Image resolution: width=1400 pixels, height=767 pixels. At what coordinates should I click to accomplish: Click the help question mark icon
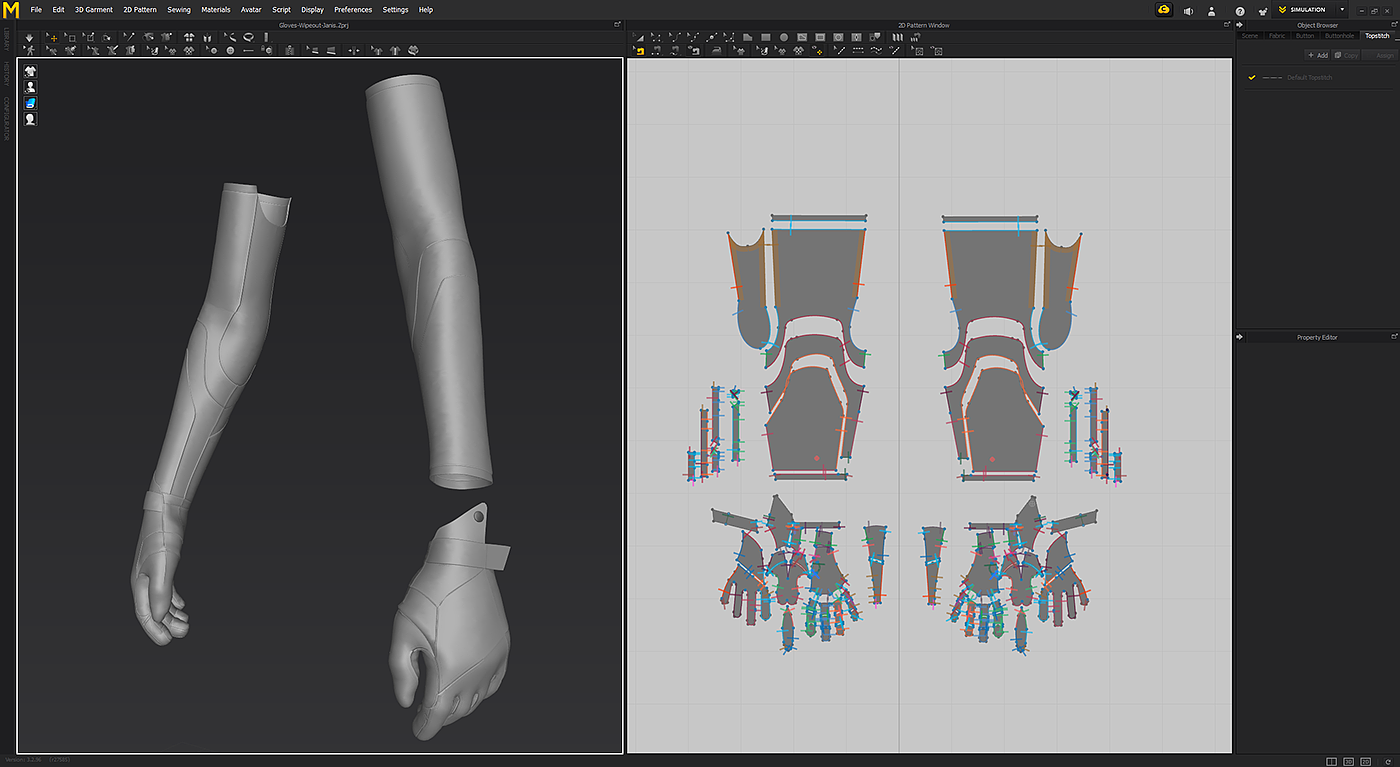(x=1240, y=11)
